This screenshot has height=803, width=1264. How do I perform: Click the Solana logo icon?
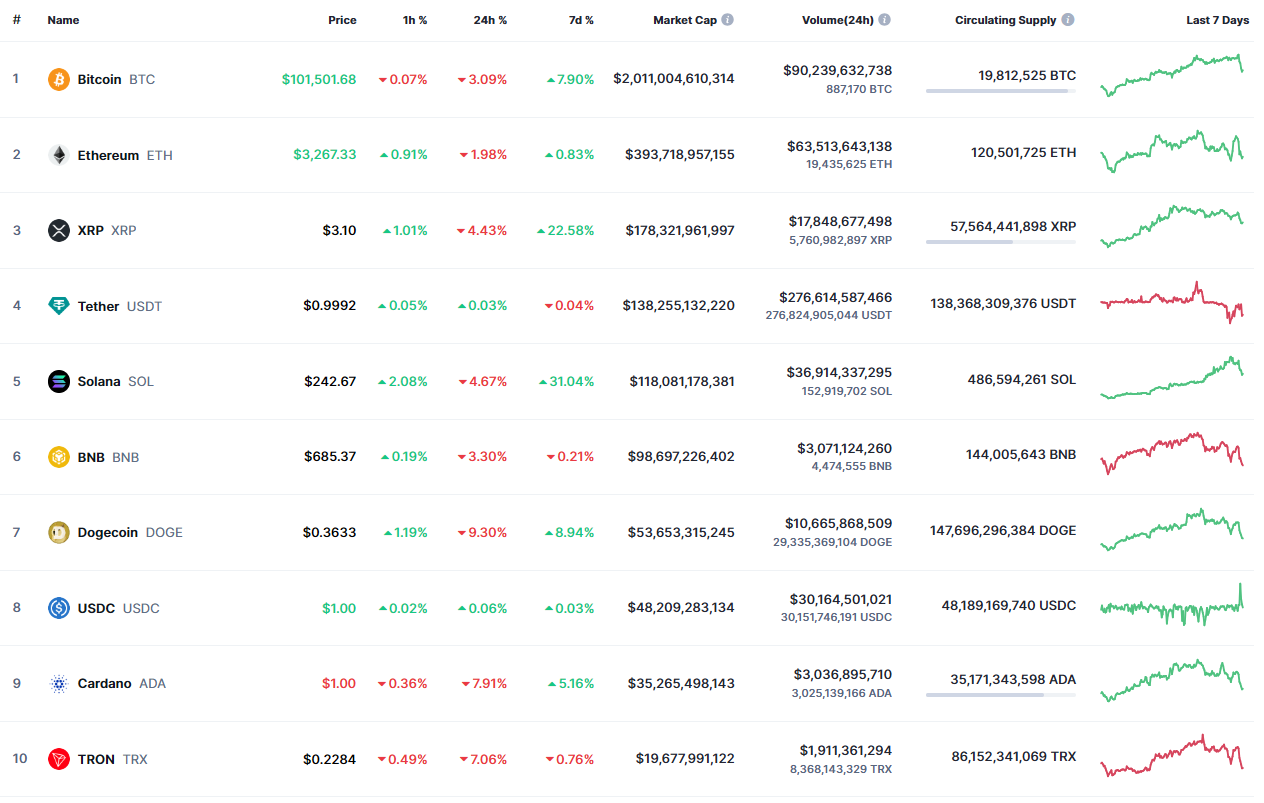click(x=59, y=381)
